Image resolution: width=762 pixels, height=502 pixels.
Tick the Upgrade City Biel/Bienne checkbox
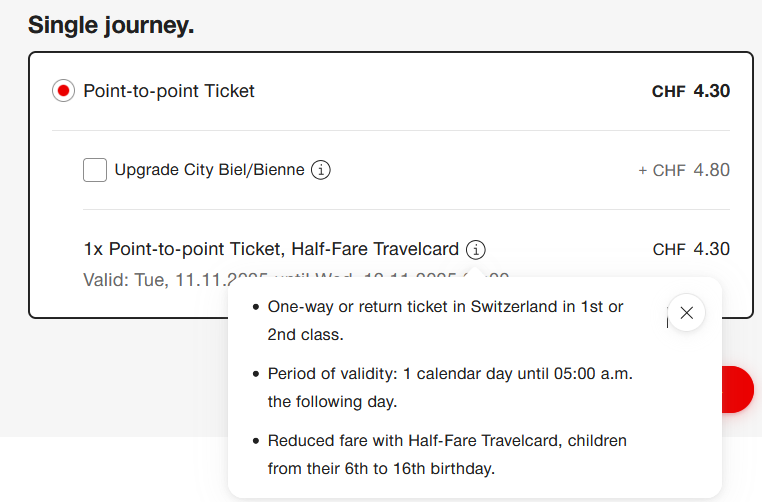95,170
